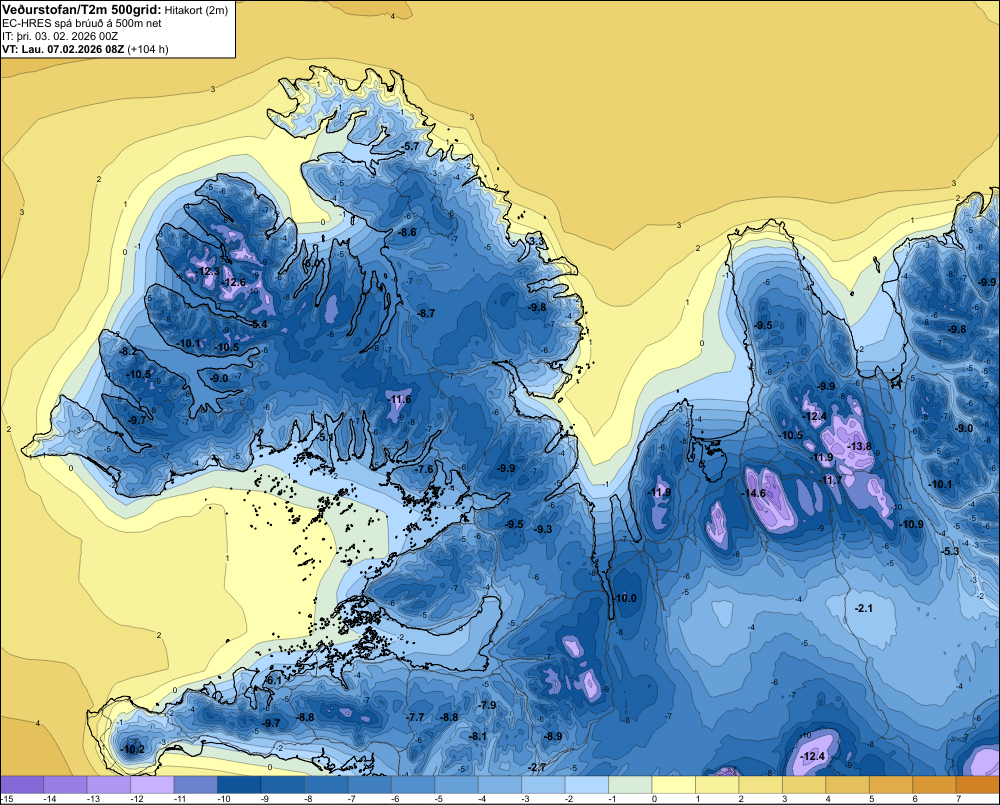This screenshot has height=805, width=1000.
Task: Click the -8.7 temperature label
Action: (x=425, y=313)
